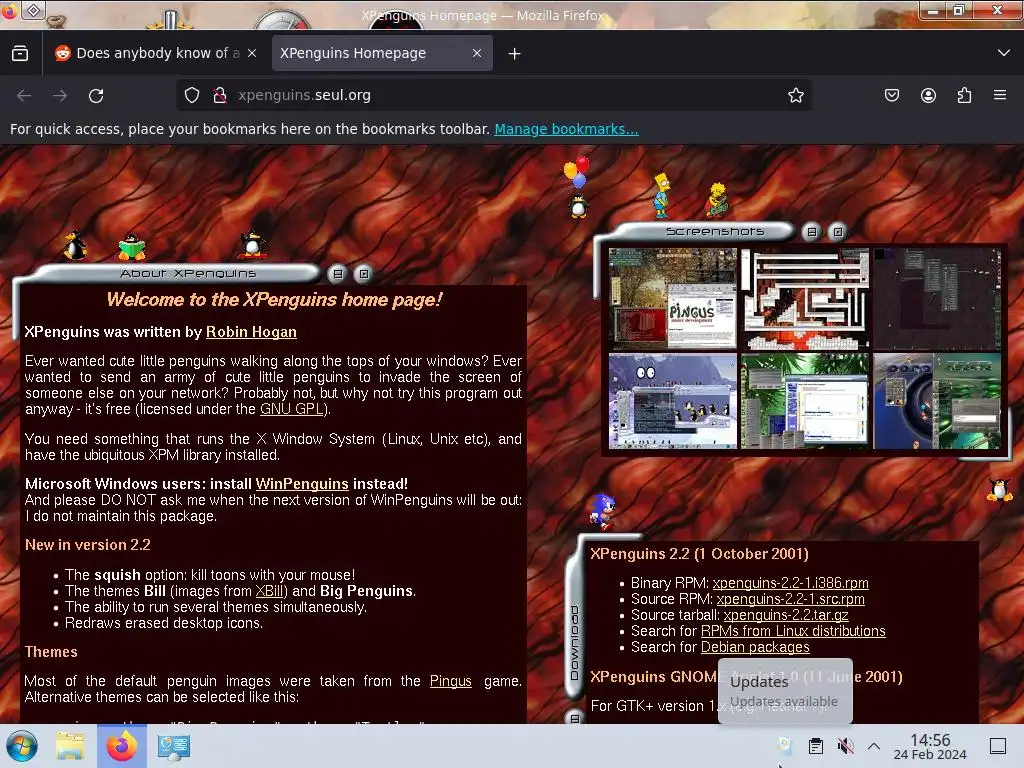
Task: Click the Firefox View icon
Action: coord(20,53)
